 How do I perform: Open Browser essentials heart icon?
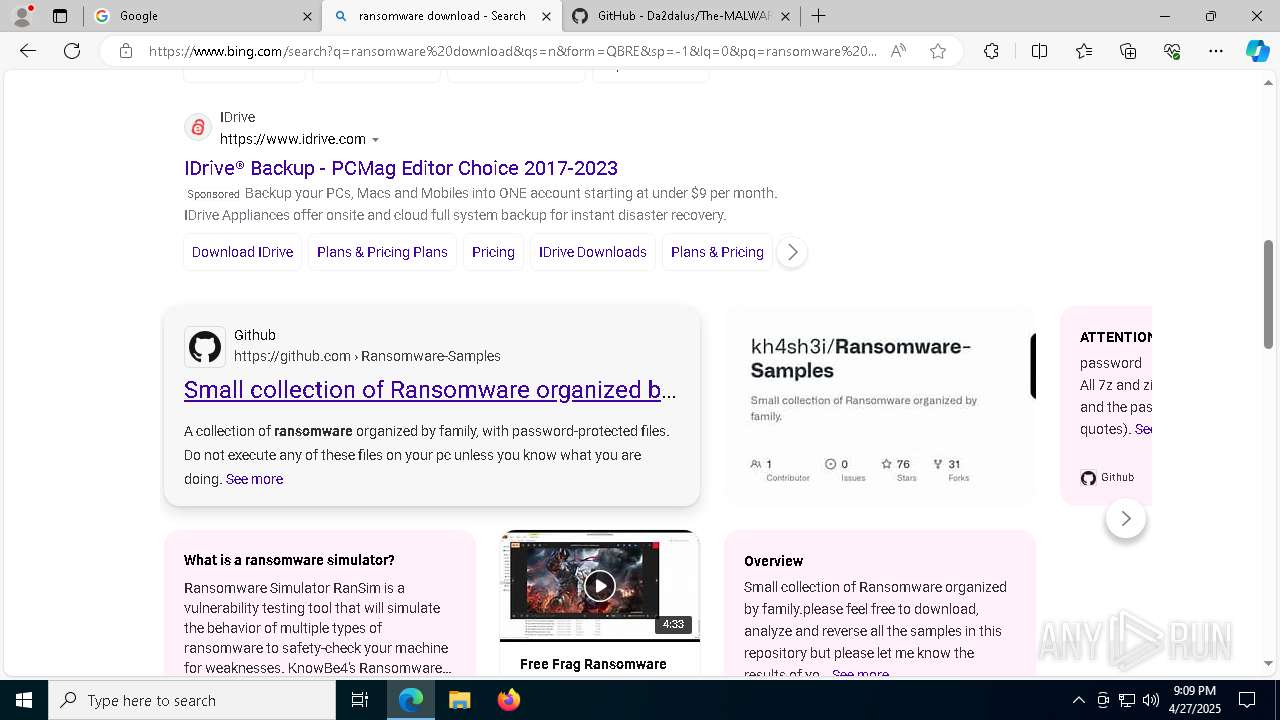coord(1172,51)
